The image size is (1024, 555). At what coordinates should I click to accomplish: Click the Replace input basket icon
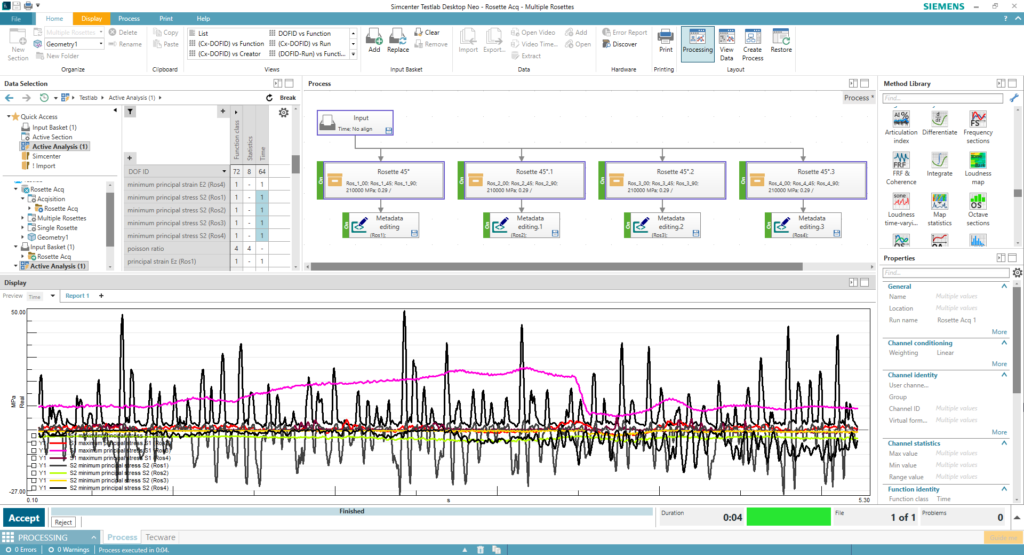398,37
